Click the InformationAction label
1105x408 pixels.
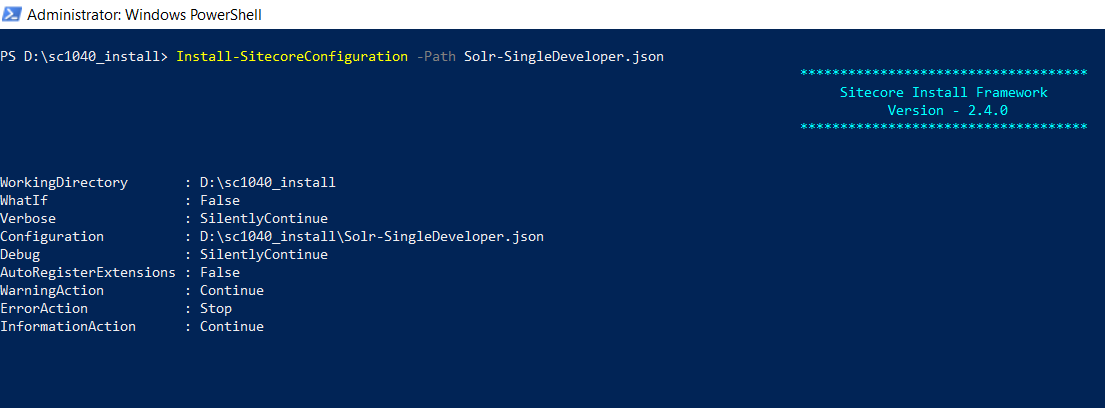pos(68,327)
